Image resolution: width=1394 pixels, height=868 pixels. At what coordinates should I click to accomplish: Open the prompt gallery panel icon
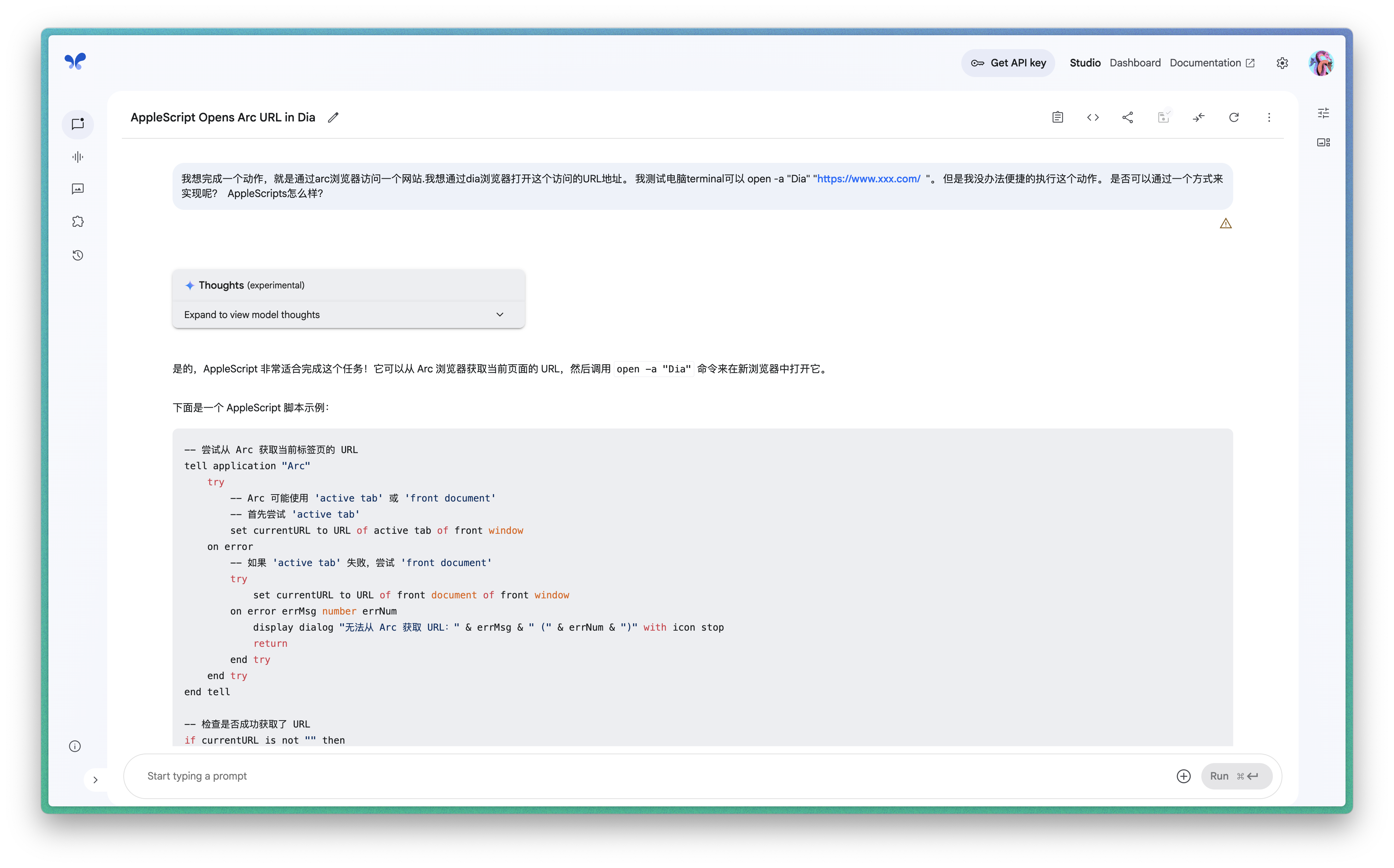[x=1324, y=142]
